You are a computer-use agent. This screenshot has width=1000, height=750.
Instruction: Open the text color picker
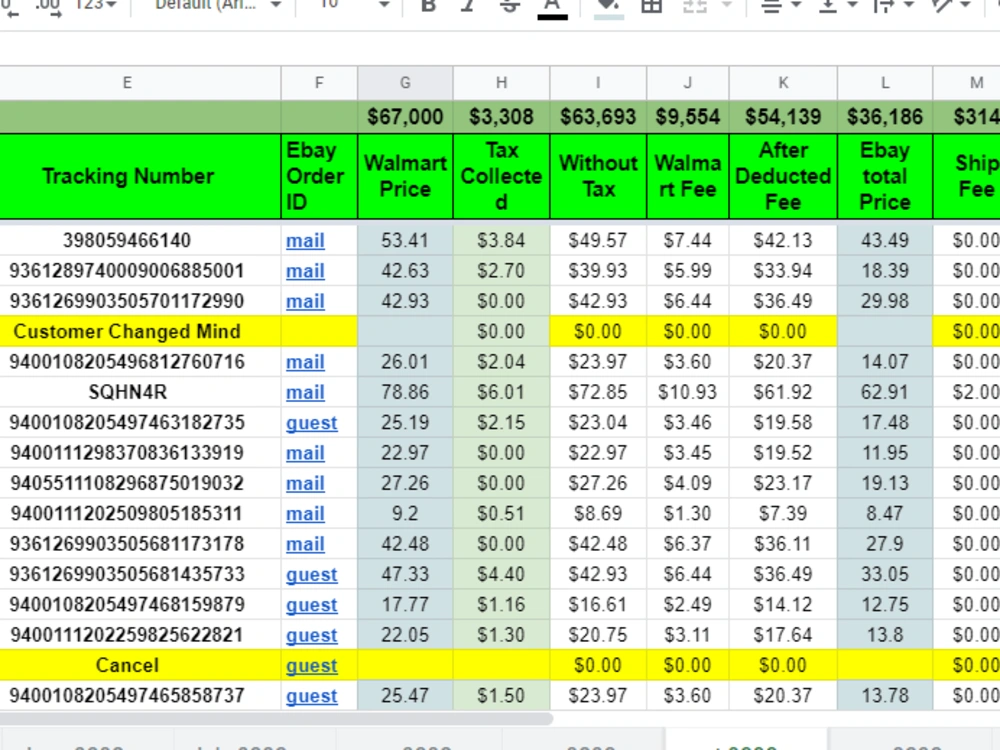(x=552, y=8)
